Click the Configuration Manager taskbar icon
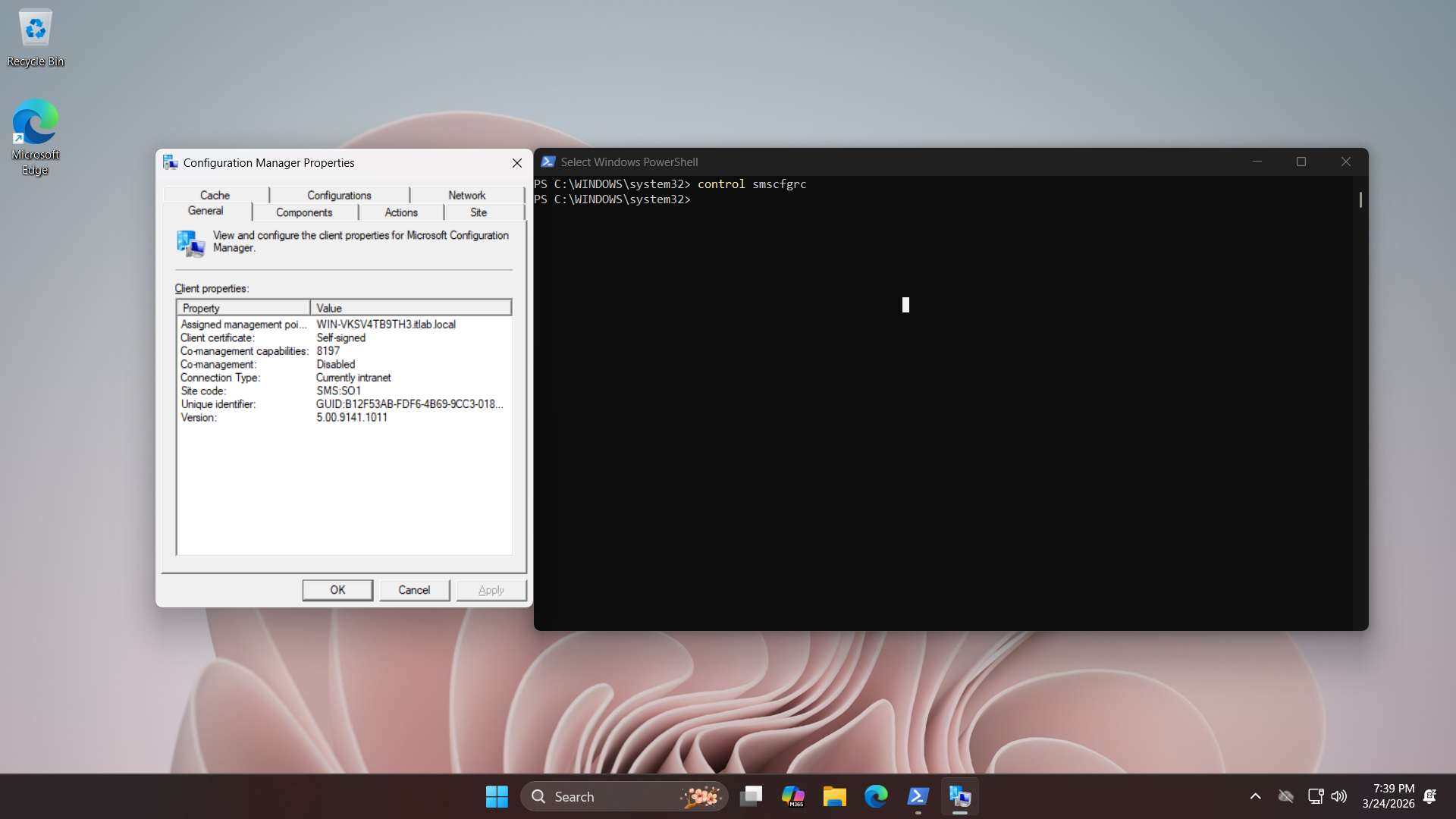Screen dimensions: 1456x819 coord(959,796)
